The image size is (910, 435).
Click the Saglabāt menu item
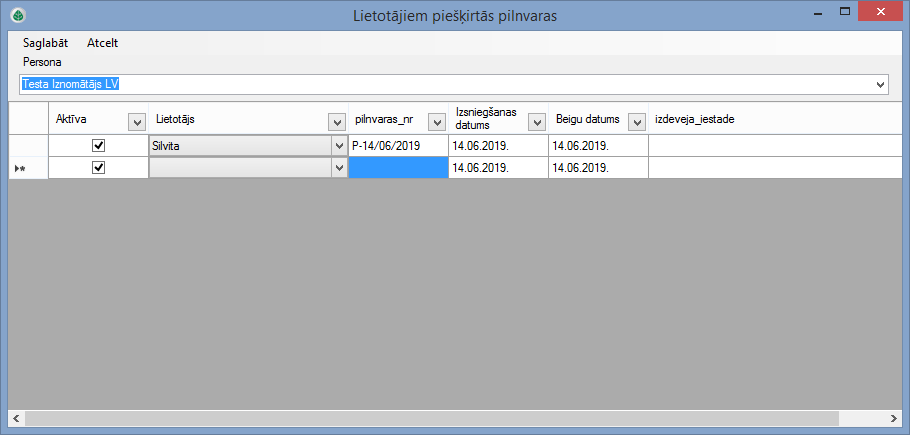[45, 43]
